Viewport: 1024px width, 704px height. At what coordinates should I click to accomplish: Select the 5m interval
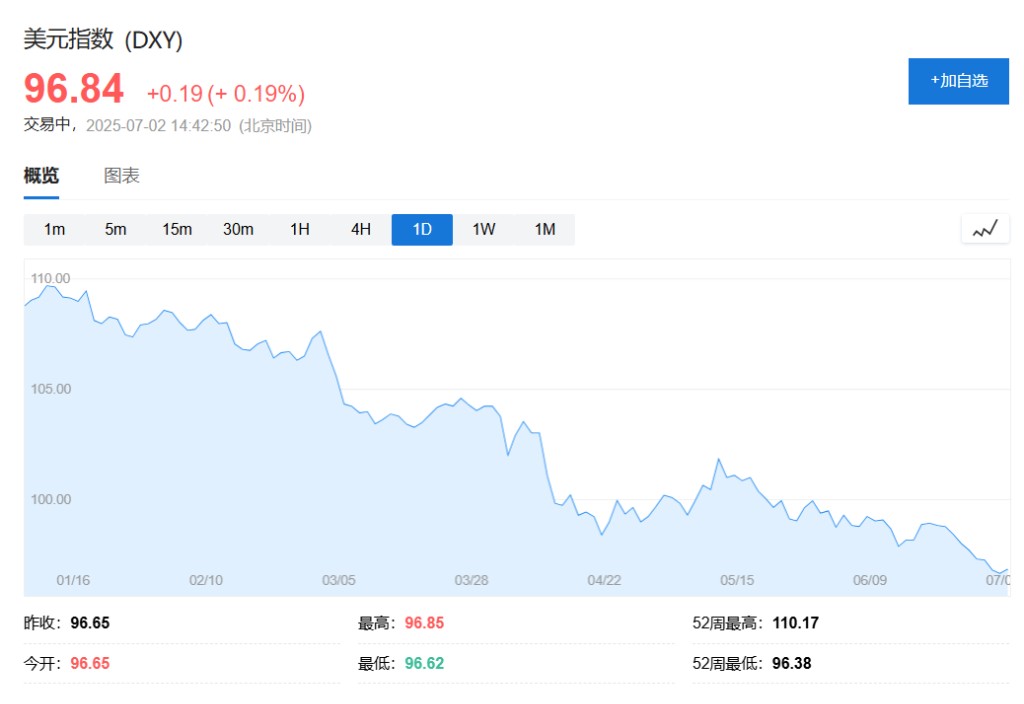116,229
